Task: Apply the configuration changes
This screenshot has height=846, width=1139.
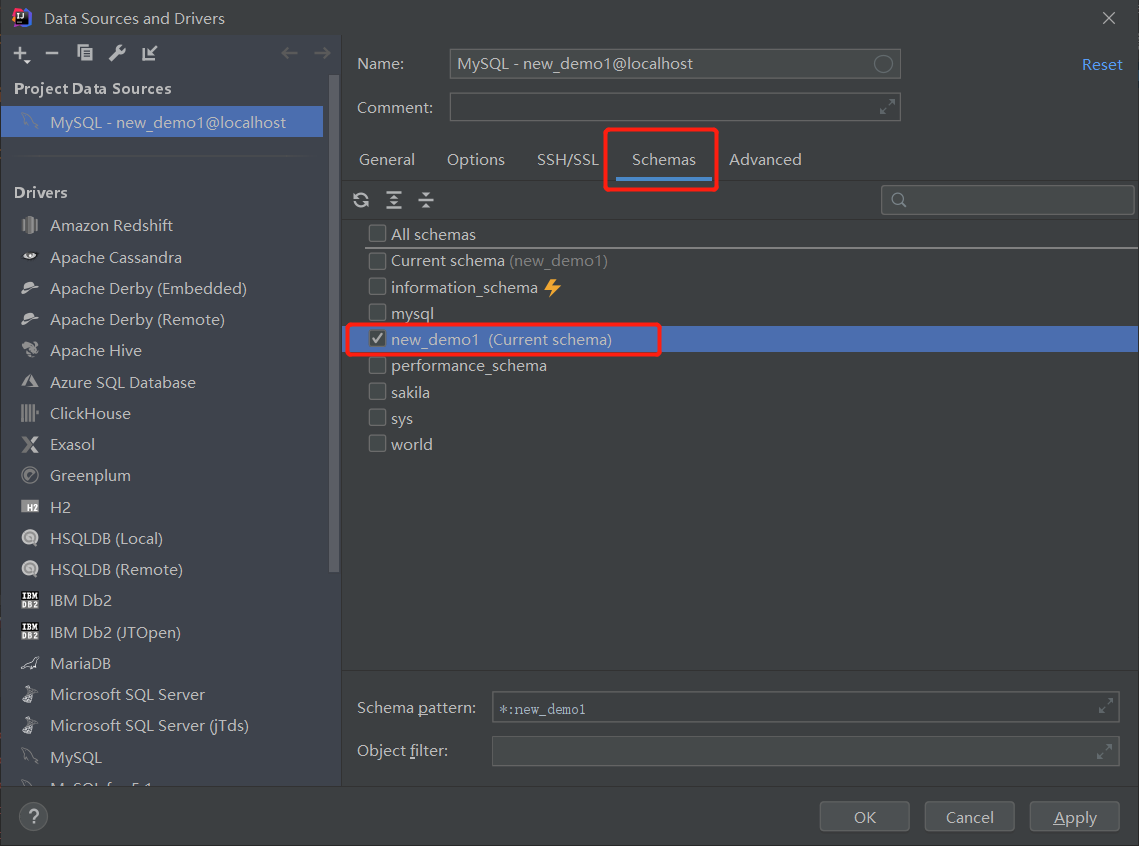Action: pyautogui.click(x=1074, y=816)
